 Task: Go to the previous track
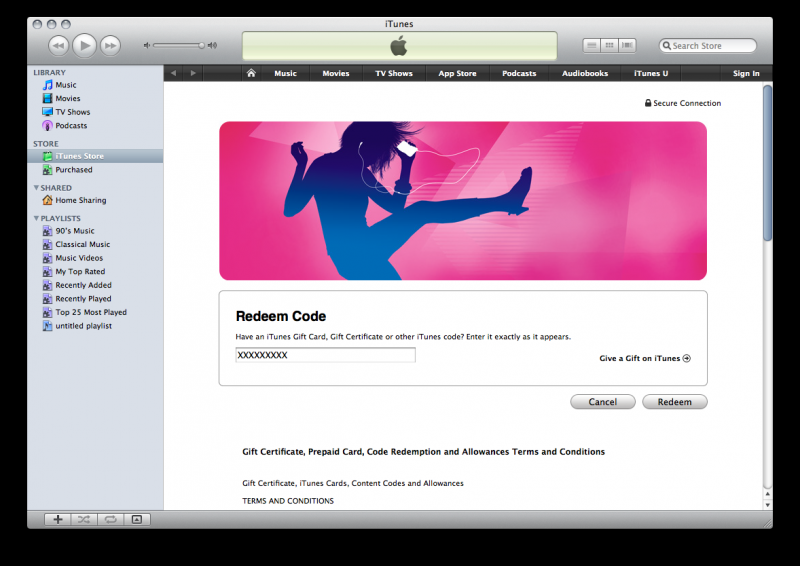pos(58,45)
